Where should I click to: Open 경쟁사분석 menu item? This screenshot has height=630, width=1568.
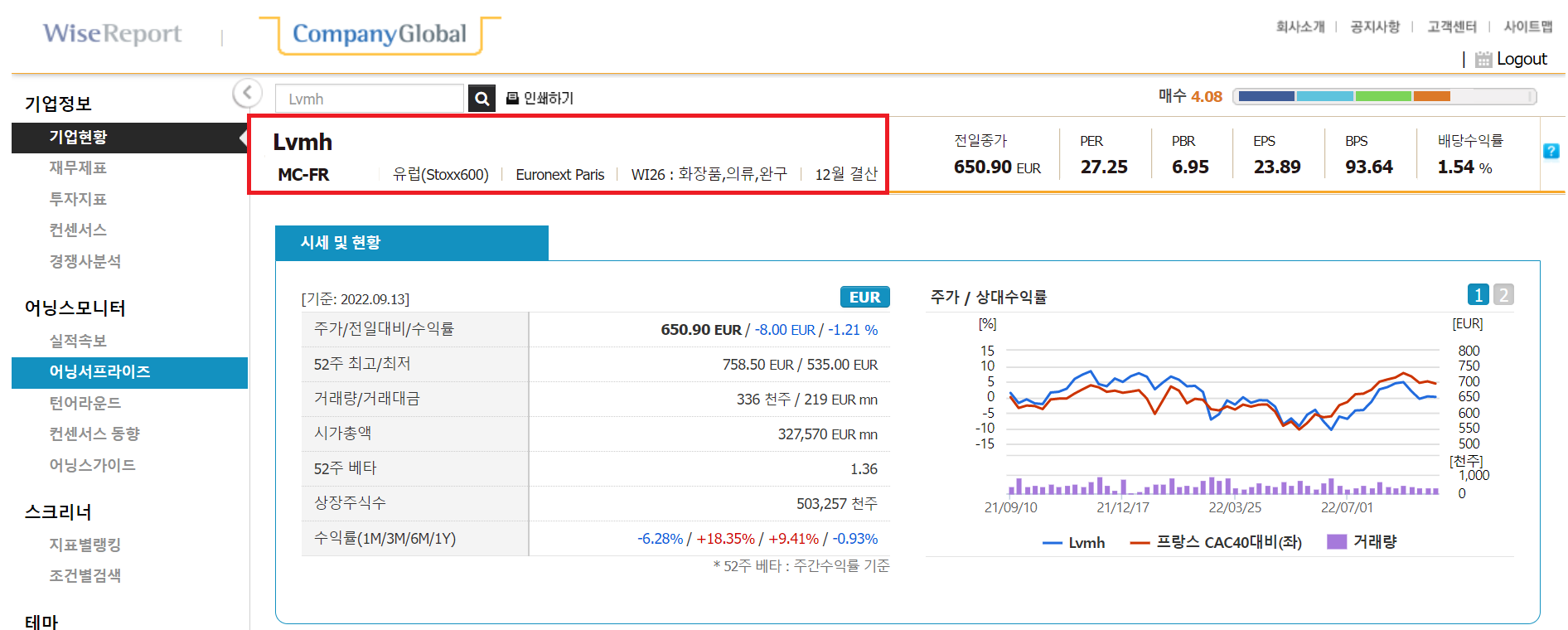pyautogui.click(x=85, y=261)
